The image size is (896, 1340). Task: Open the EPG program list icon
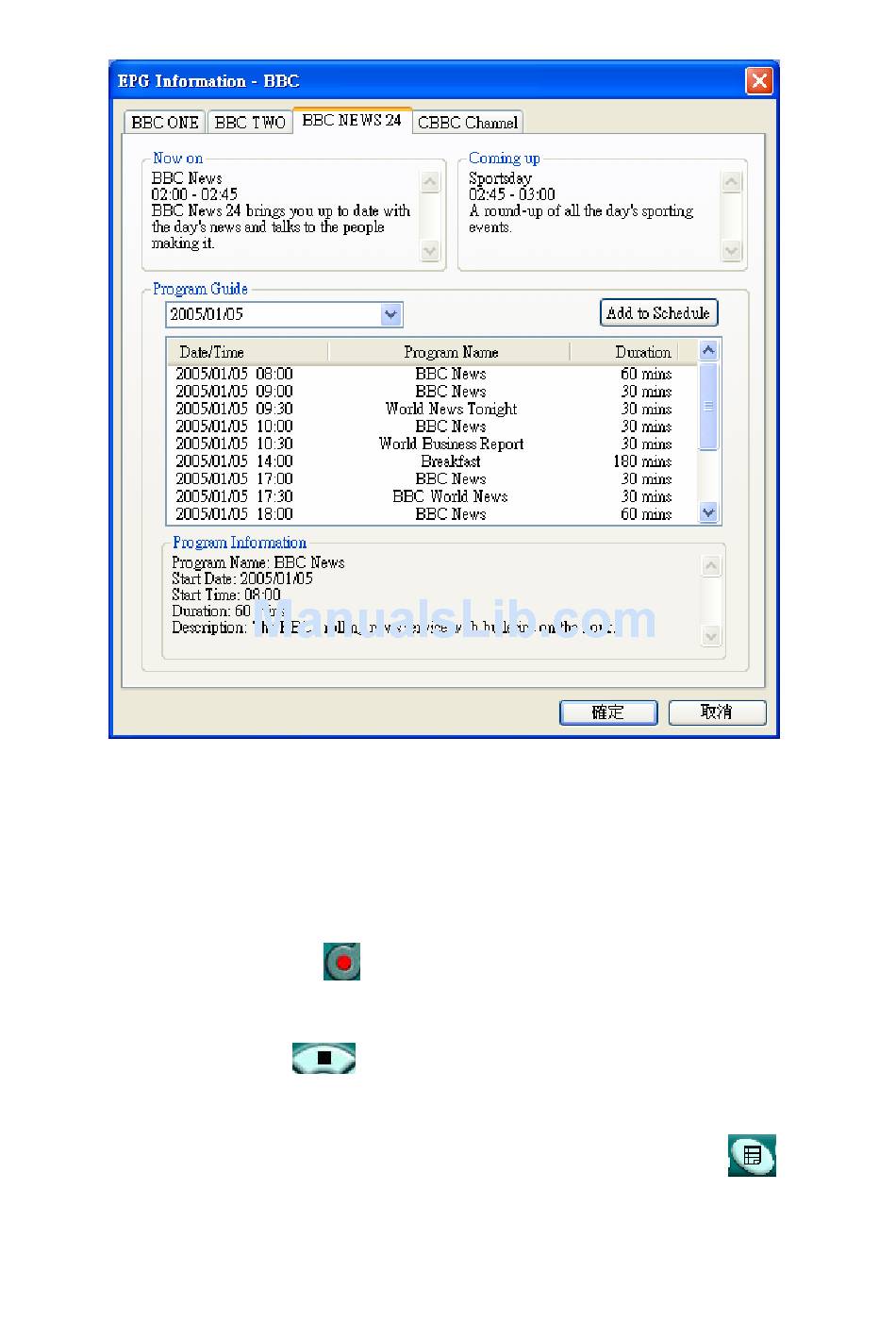pos(752,1155)
